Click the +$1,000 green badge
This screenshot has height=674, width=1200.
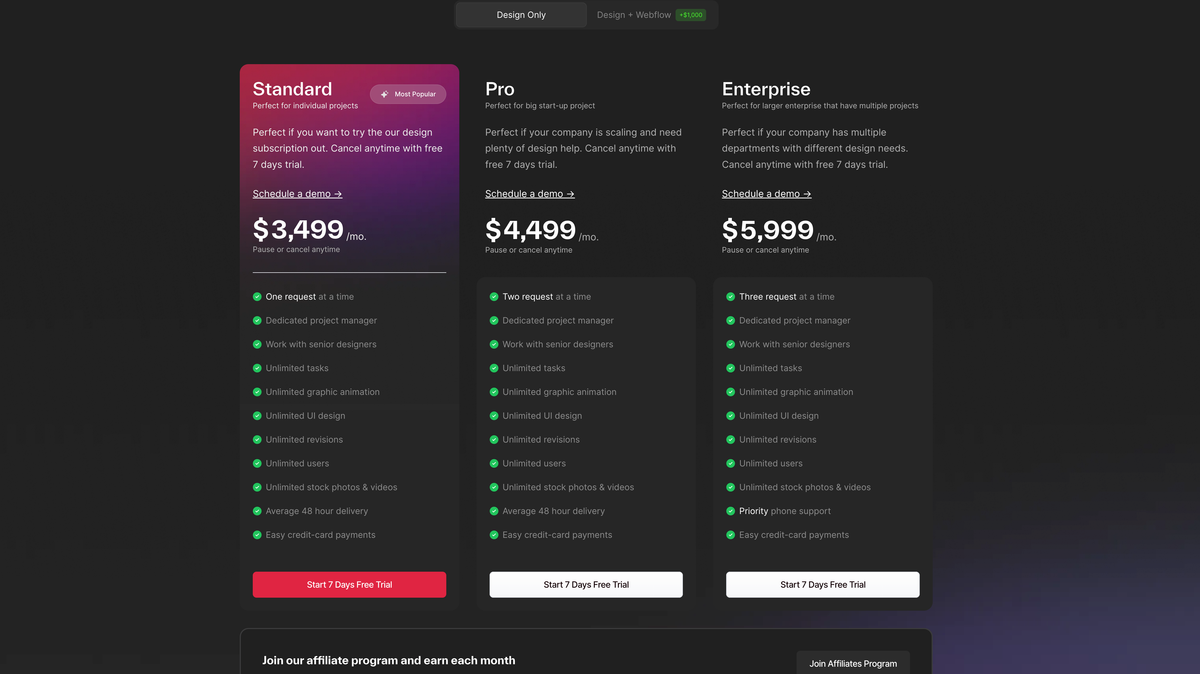coord(690,15)
